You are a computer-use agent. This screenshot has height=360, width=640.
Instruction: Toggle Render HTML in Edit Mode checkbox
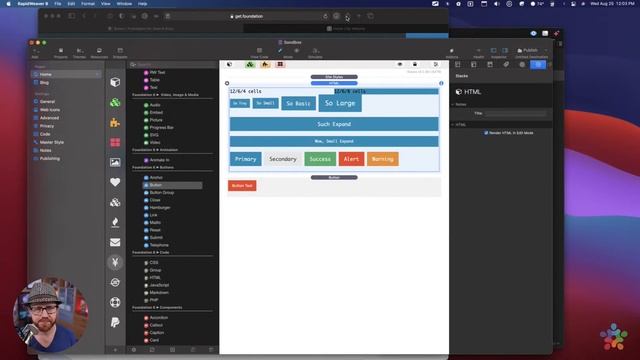click(x=486, y=133)
